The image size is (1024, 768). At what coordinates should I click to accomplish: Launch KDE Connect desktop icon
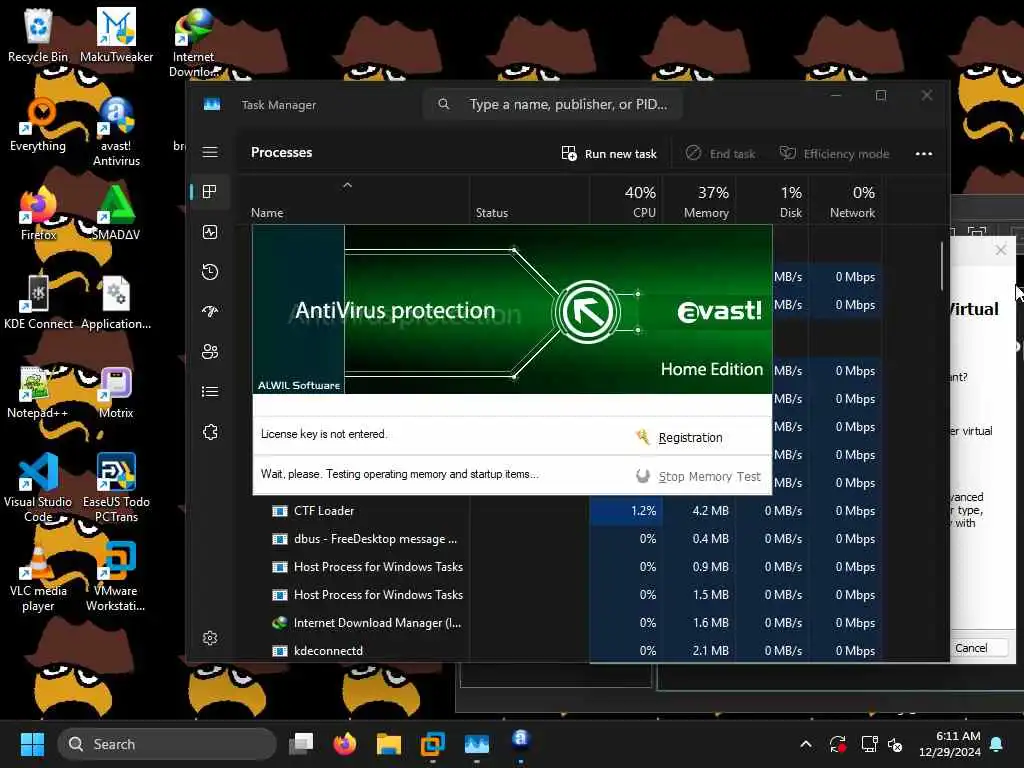click(38, 303)
